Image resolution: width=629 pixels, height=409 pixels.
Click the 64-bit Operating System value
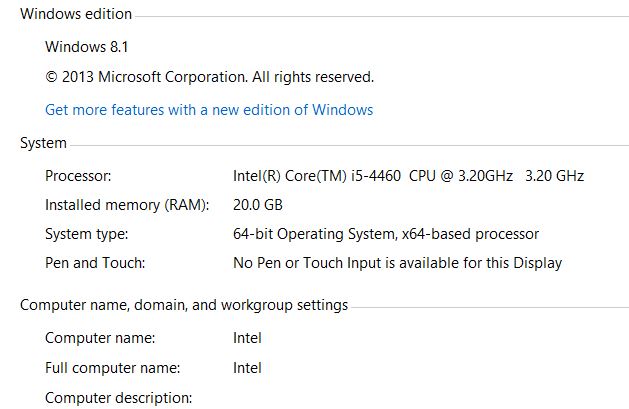coord(386,234)
